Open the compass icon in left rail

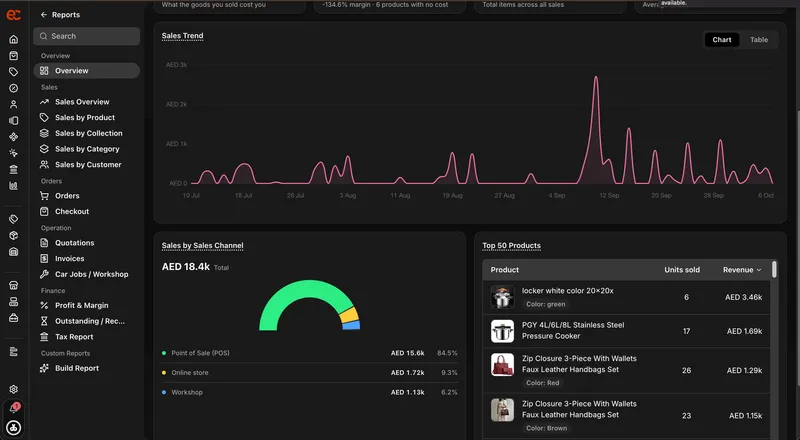14,88
